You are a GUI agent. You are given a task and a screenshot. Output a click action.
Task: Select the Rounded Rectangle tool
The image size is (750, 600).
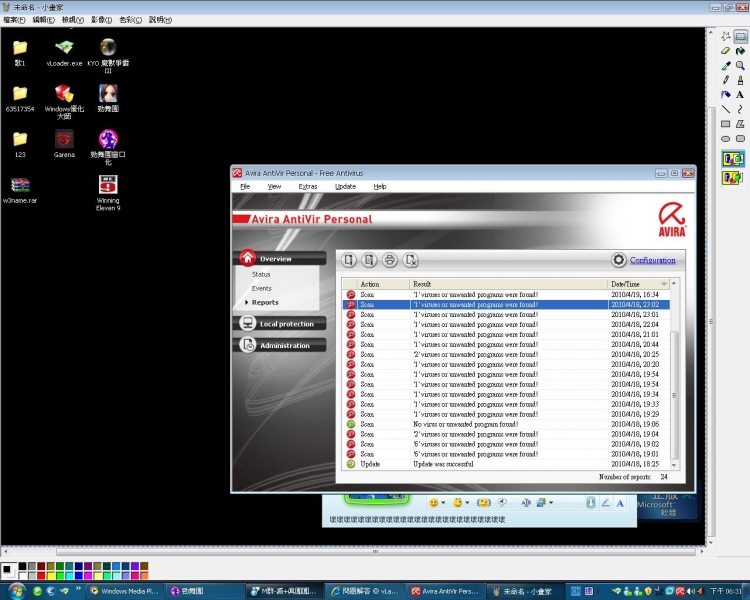tap(740, 139)
